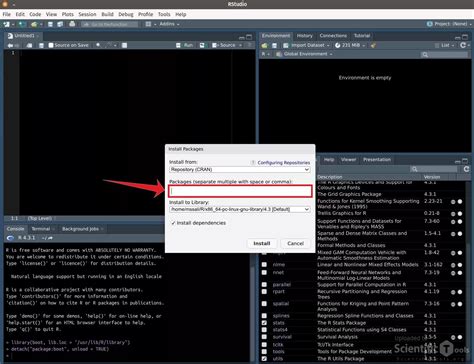Remove the survival package using its circle icon

[x=460, y=337]
